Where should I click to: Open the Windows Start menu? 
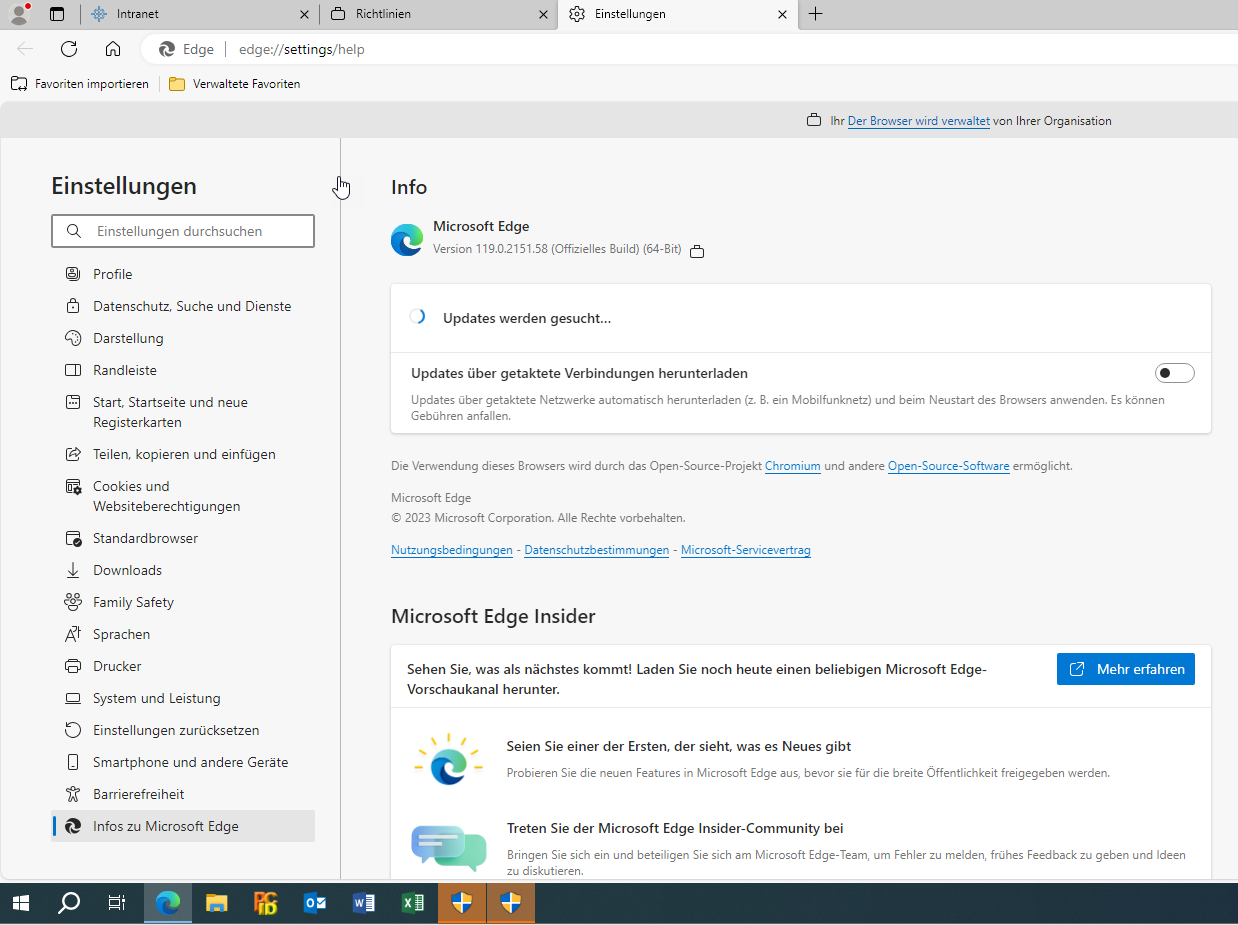click(x=20, y=903)
